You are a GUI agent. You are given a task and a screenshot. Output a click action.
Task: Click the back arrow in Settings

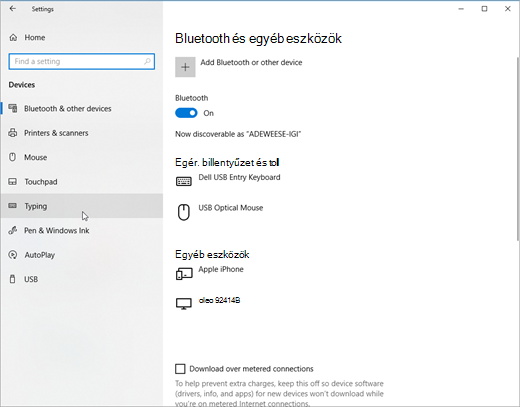[x=13, y=9]
